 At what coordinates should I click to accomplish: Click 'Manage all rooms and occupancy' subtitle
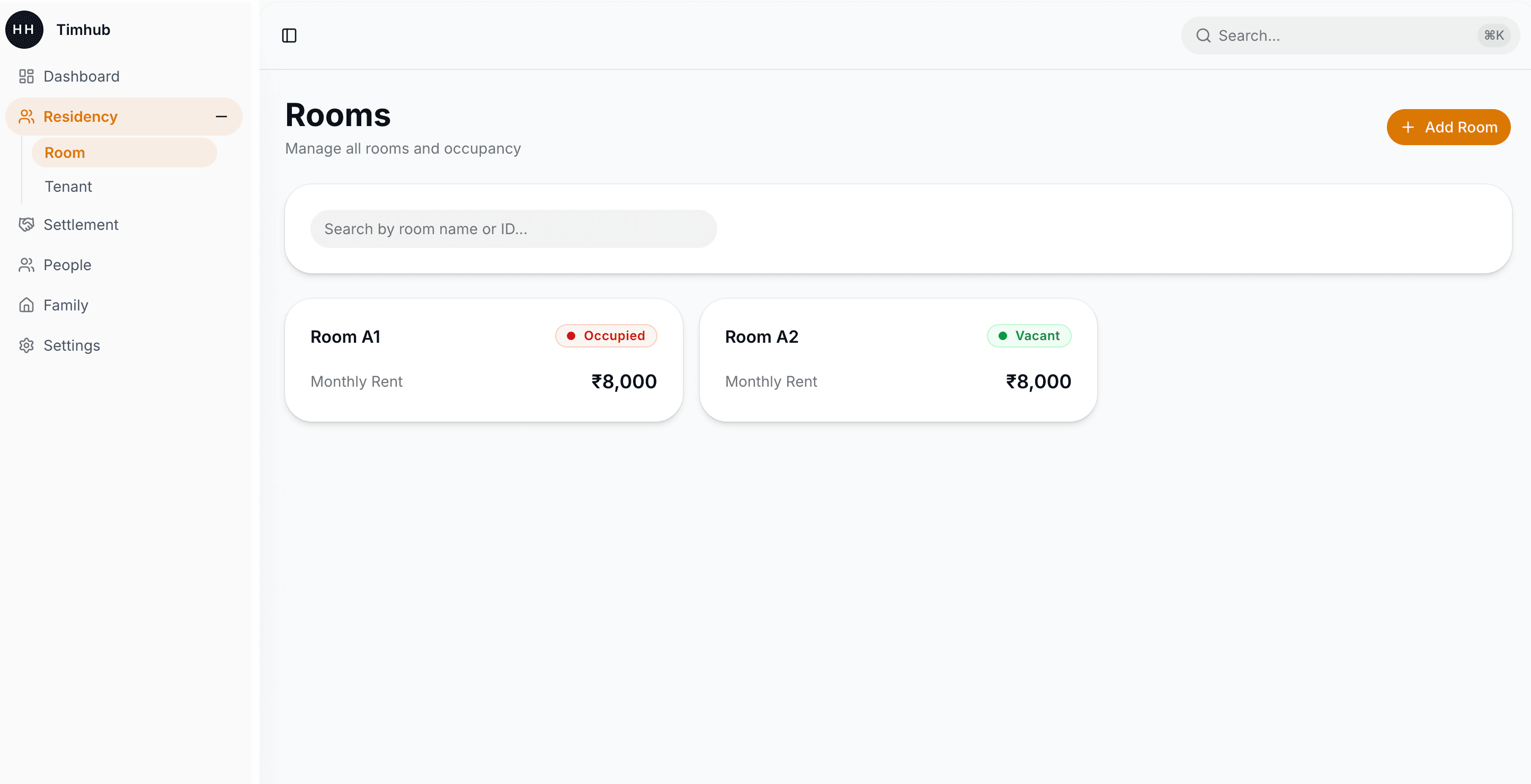coord(403,149)
